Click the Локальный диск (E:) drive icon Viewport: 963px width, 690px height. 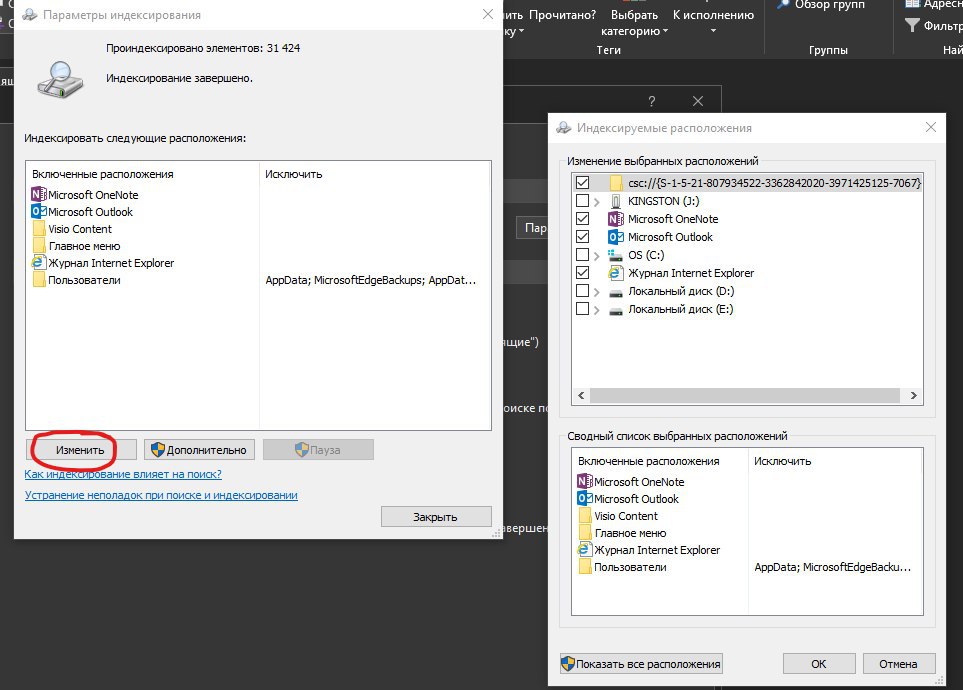pyautogui.click(x=615, y=310)
